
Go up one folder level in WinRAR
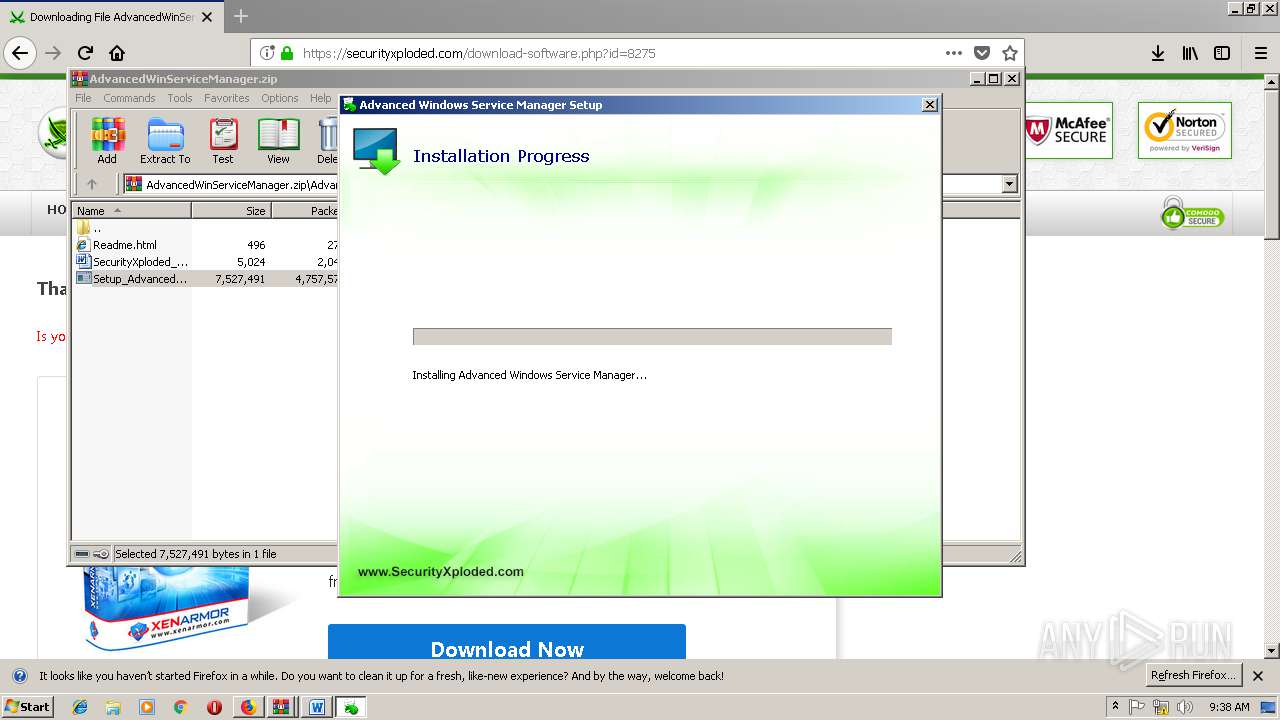click(x=92, y=184)
